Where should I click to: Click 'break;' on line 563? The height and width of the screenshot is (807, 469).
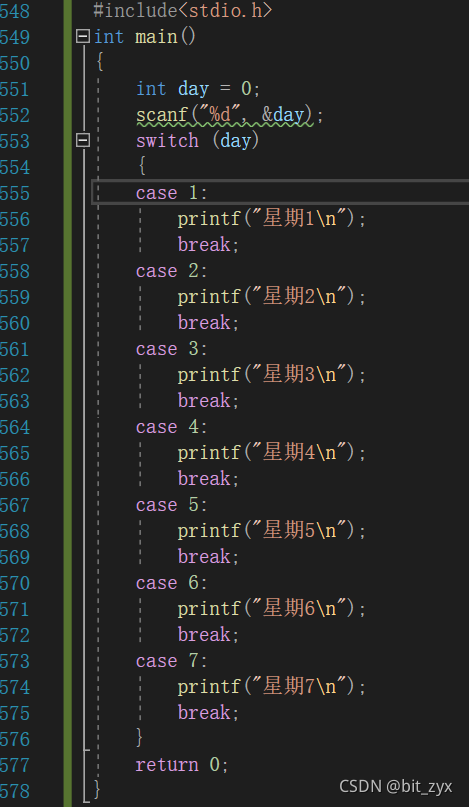coord(209,400)
